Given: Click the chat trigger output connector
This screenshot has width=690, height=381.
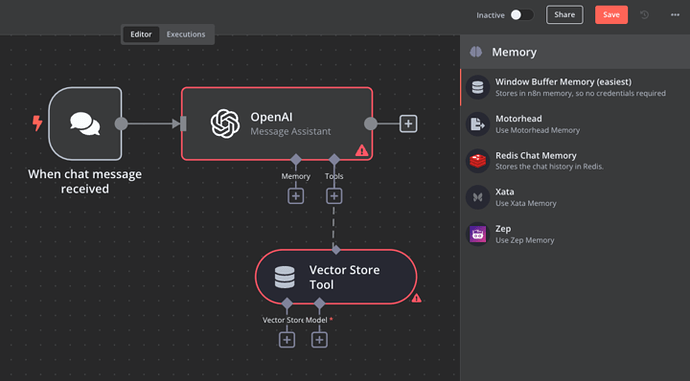Looking at the screenshot, I should coord(121,124).
